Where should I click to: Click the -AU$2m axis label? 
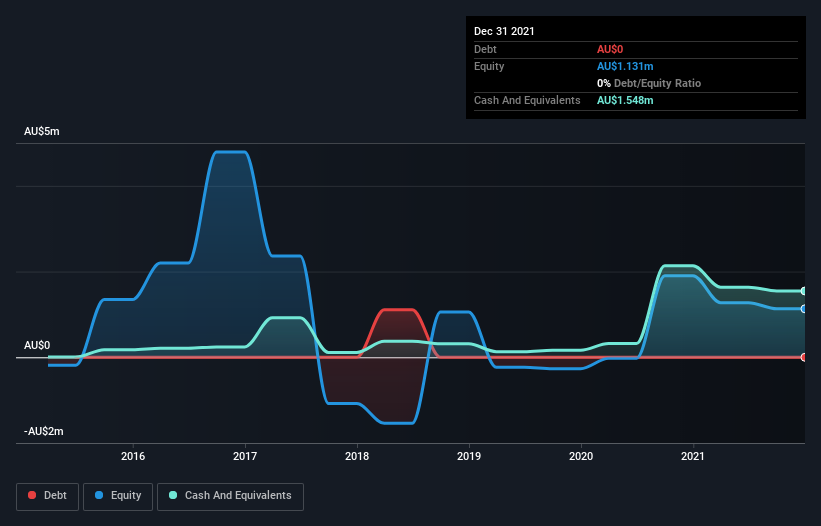44,431
